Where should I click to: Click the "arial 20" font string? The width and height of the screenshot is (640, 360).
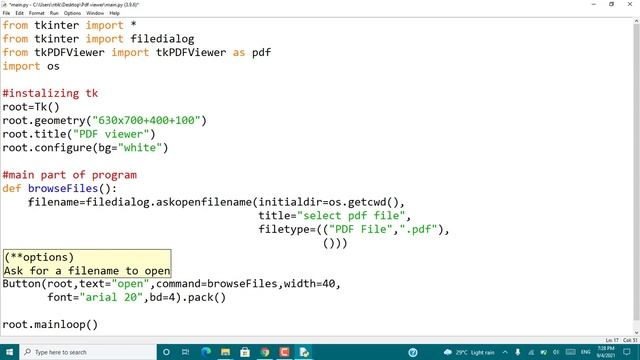(x=111, y=297)
